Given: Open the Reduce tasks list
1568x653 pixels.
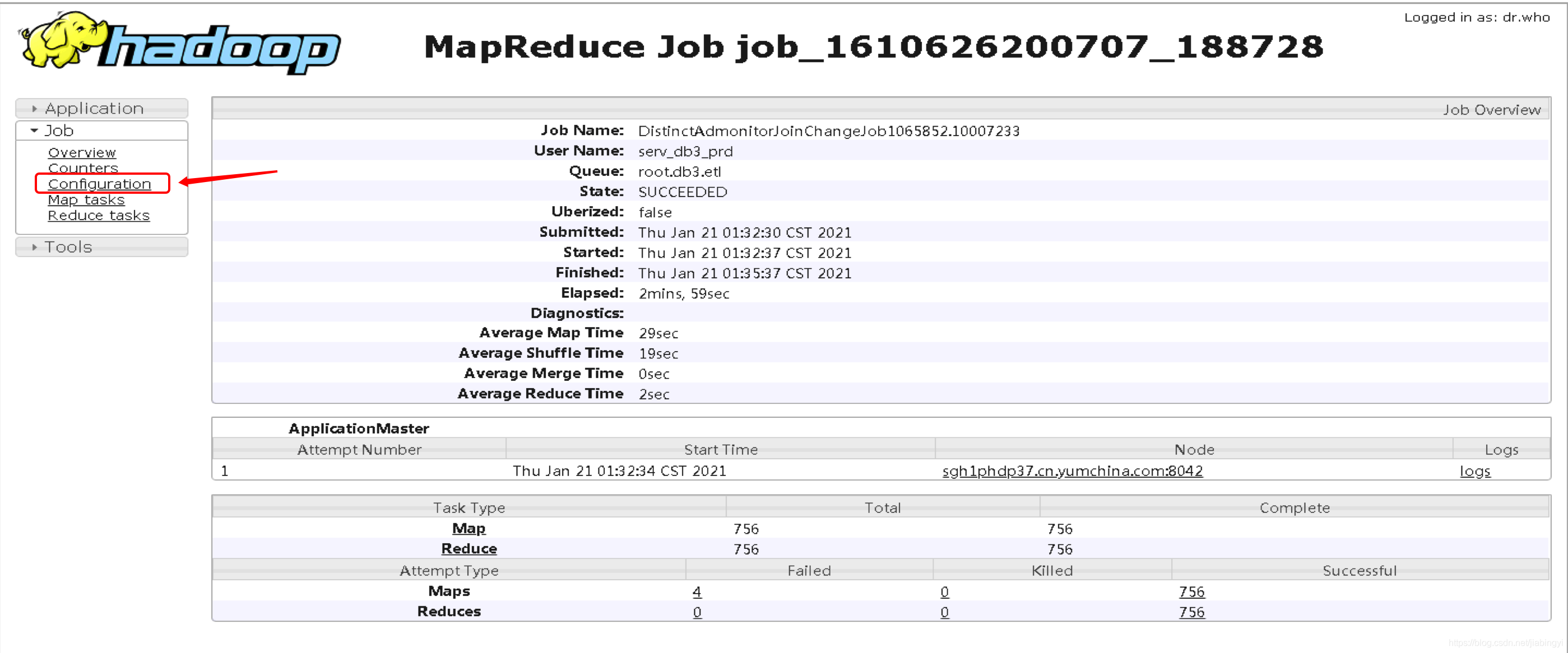Looking at the screenshot, I should point(99,216).
